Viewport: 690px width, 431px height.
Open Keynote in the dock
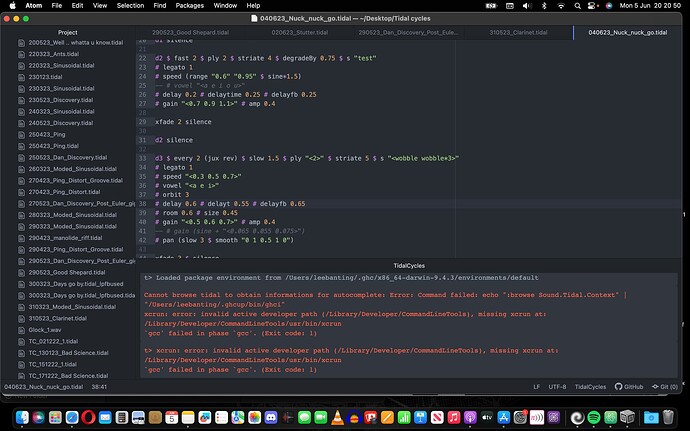[x=420, y=417]
